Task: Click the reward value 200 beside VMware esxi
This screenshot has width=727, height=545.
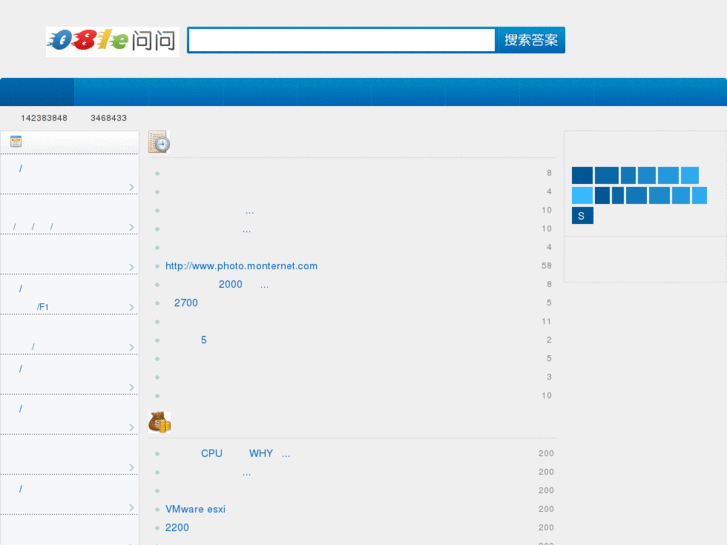Action: pyautogui.click(x=546, y=509)
